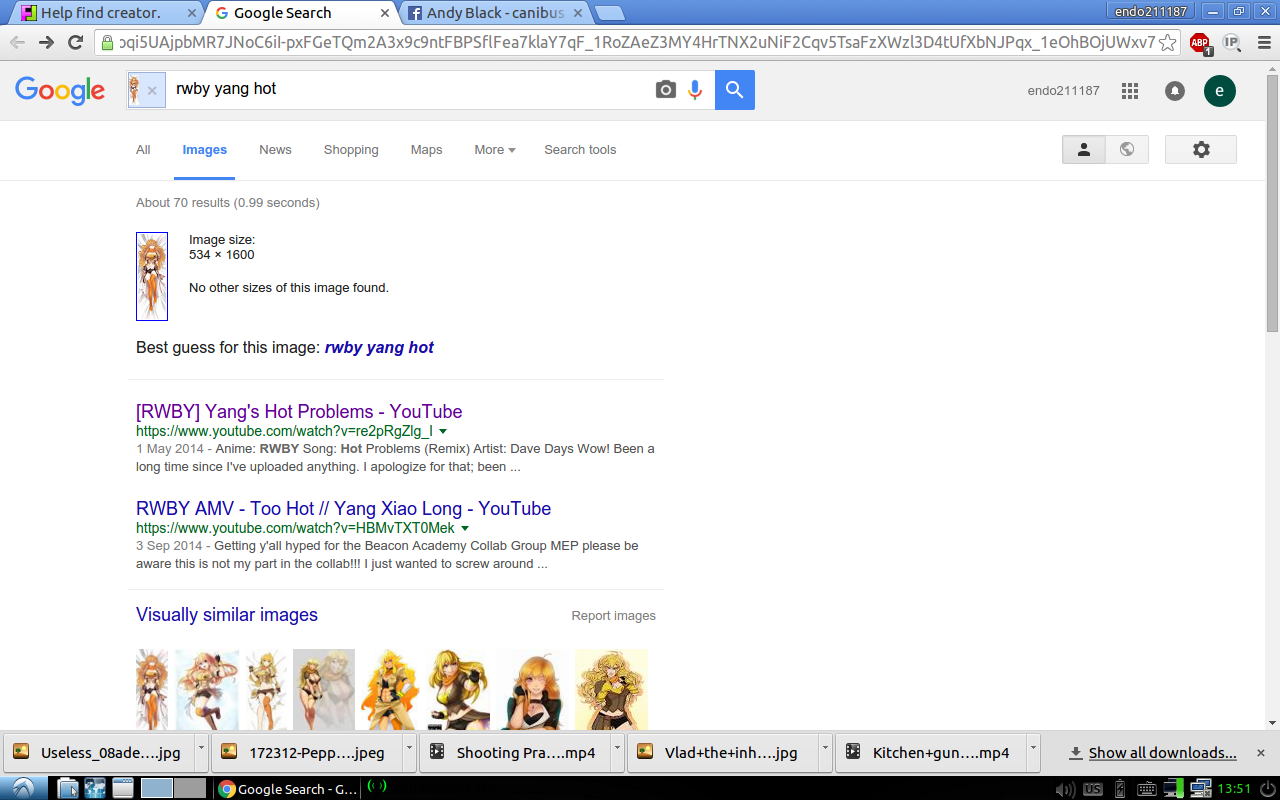Switch to private results person toggle
1280x800 pixels.
(1083, 149)
